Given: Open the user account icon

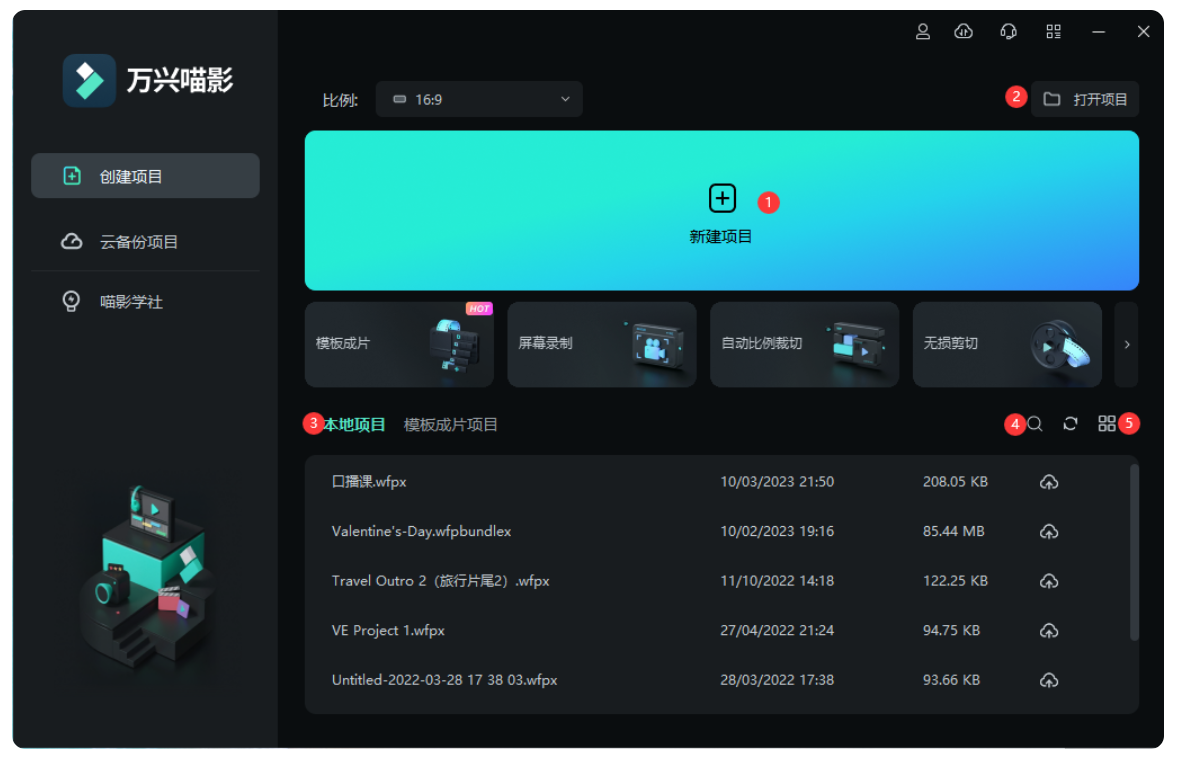Looking at the screenshot, I should (923, 31).
